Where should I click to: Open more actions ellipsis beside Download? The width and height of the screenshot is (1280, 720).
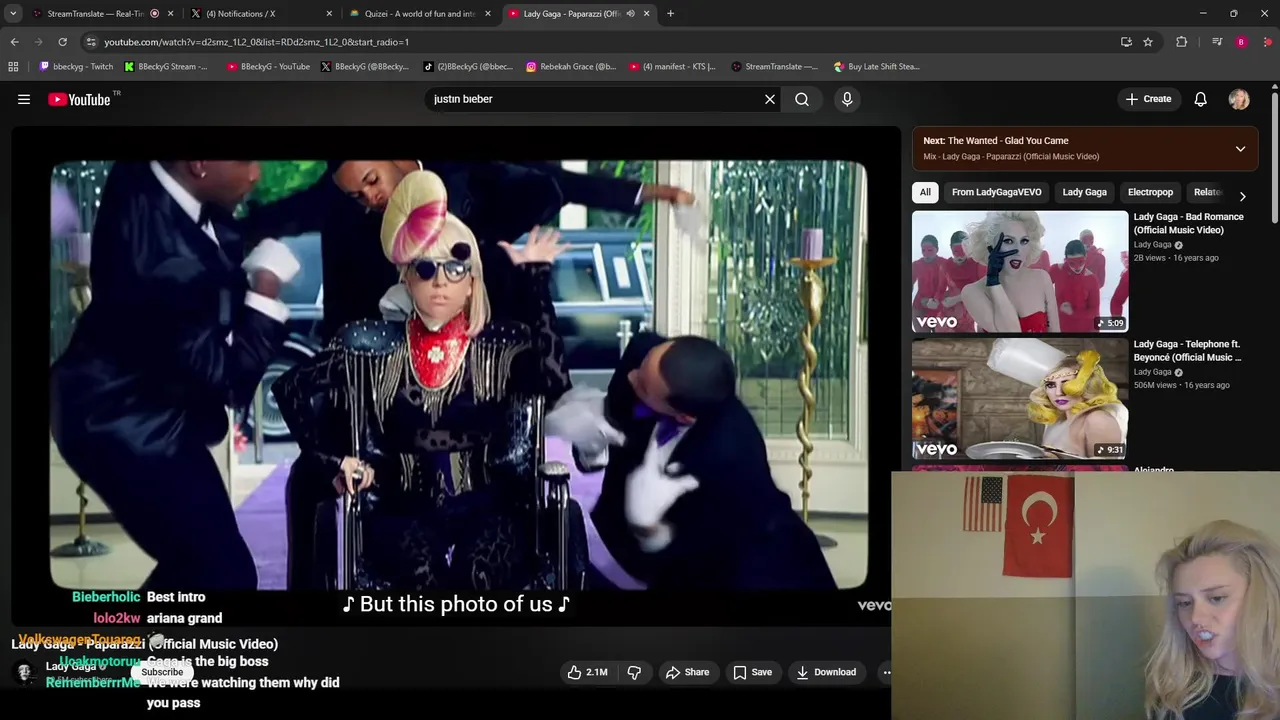[x=886, y=672]
